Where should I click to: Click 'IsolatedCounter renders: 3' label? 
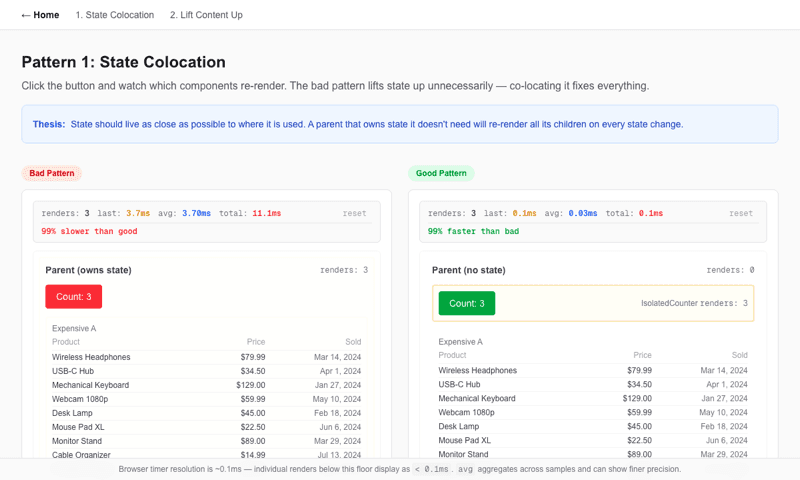click(x=694, y=303)
